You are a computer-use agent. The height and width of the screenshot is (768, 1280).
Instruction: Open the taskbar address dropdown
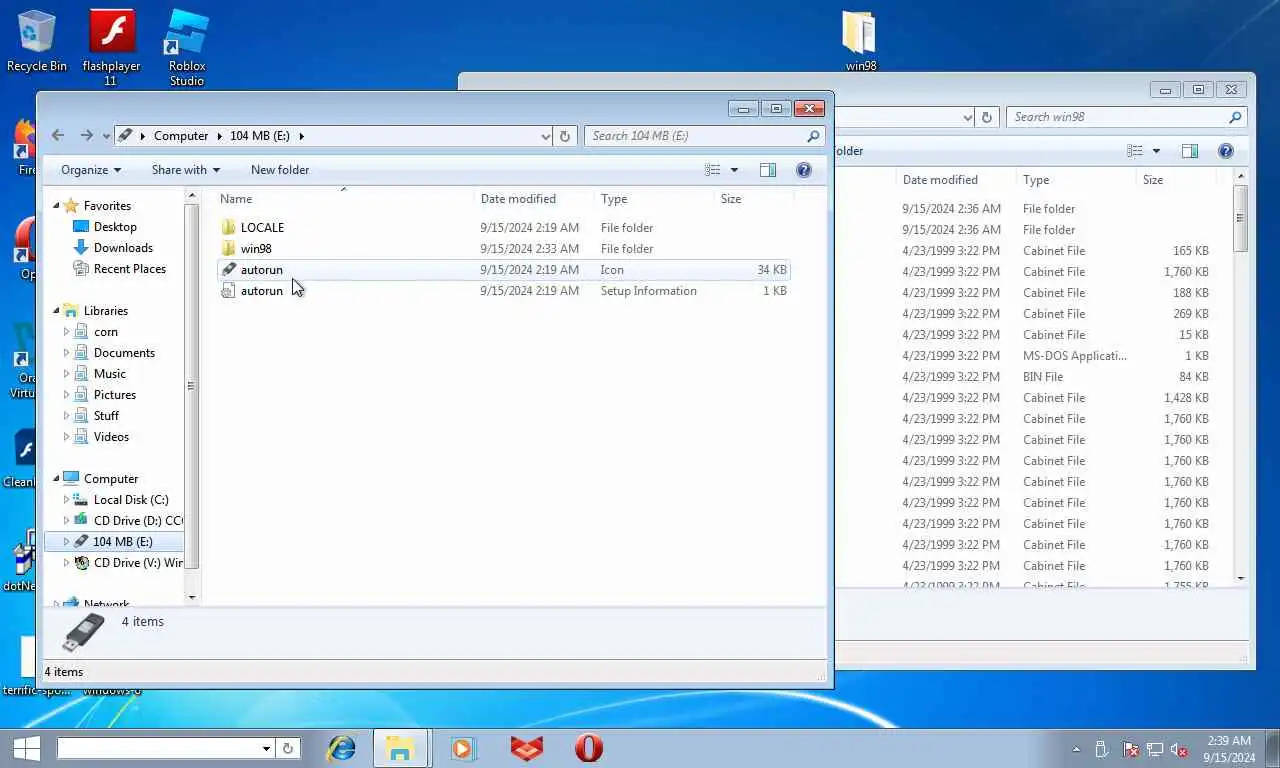[x=266, y=748]
